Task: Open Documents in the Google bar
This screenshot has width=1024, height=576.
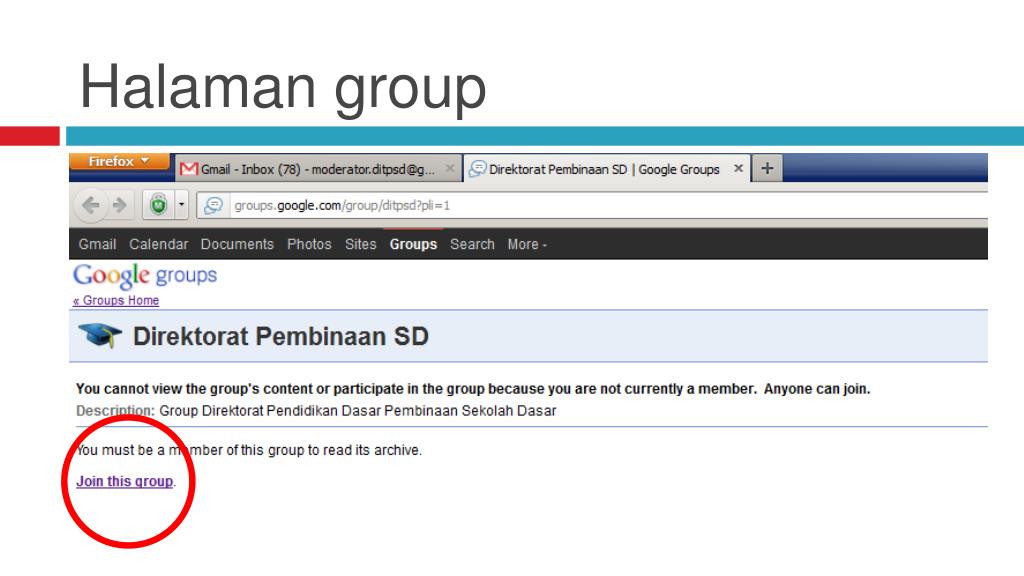Action: point(237,244)
